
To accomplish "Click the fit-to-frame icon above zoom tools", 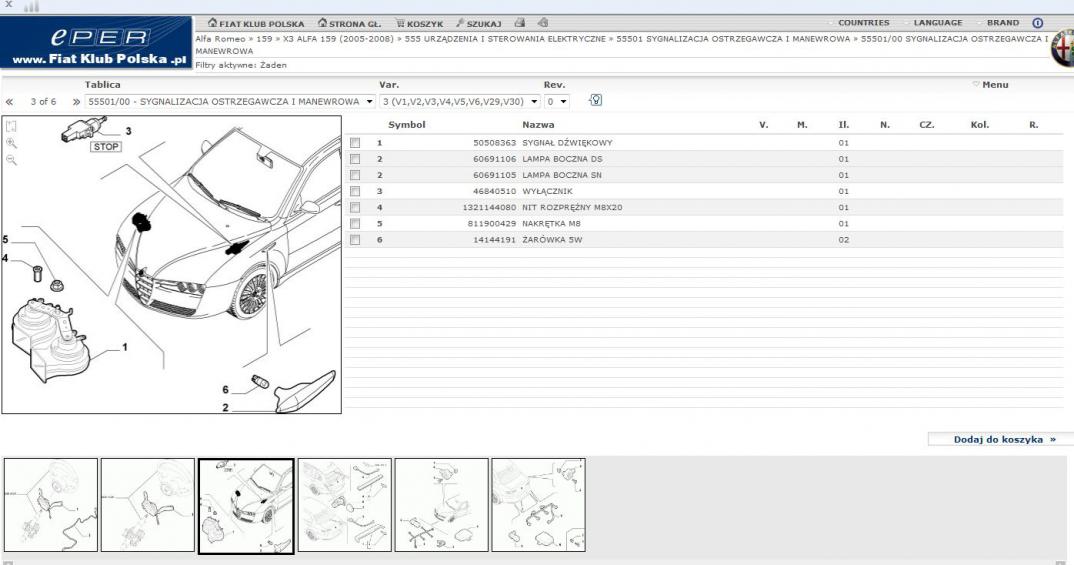I will point(11,126).
